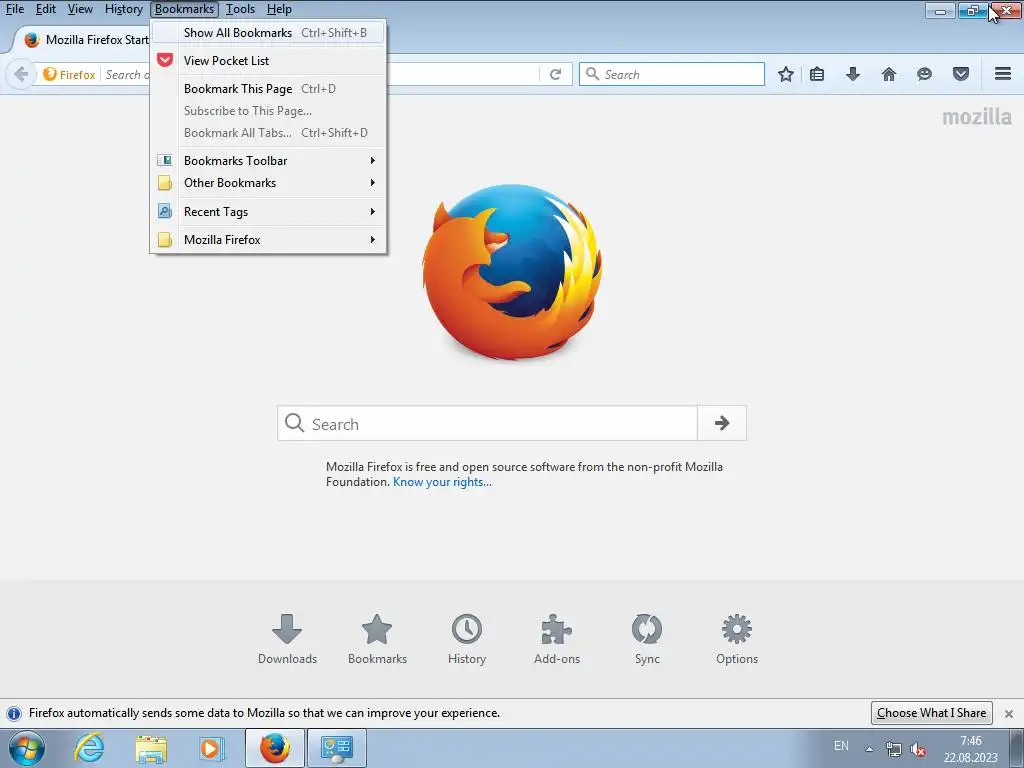Screen dimensions: 1024x768
Task: Select Show All Bookmarks menu entry
Action: coord(270,33)
